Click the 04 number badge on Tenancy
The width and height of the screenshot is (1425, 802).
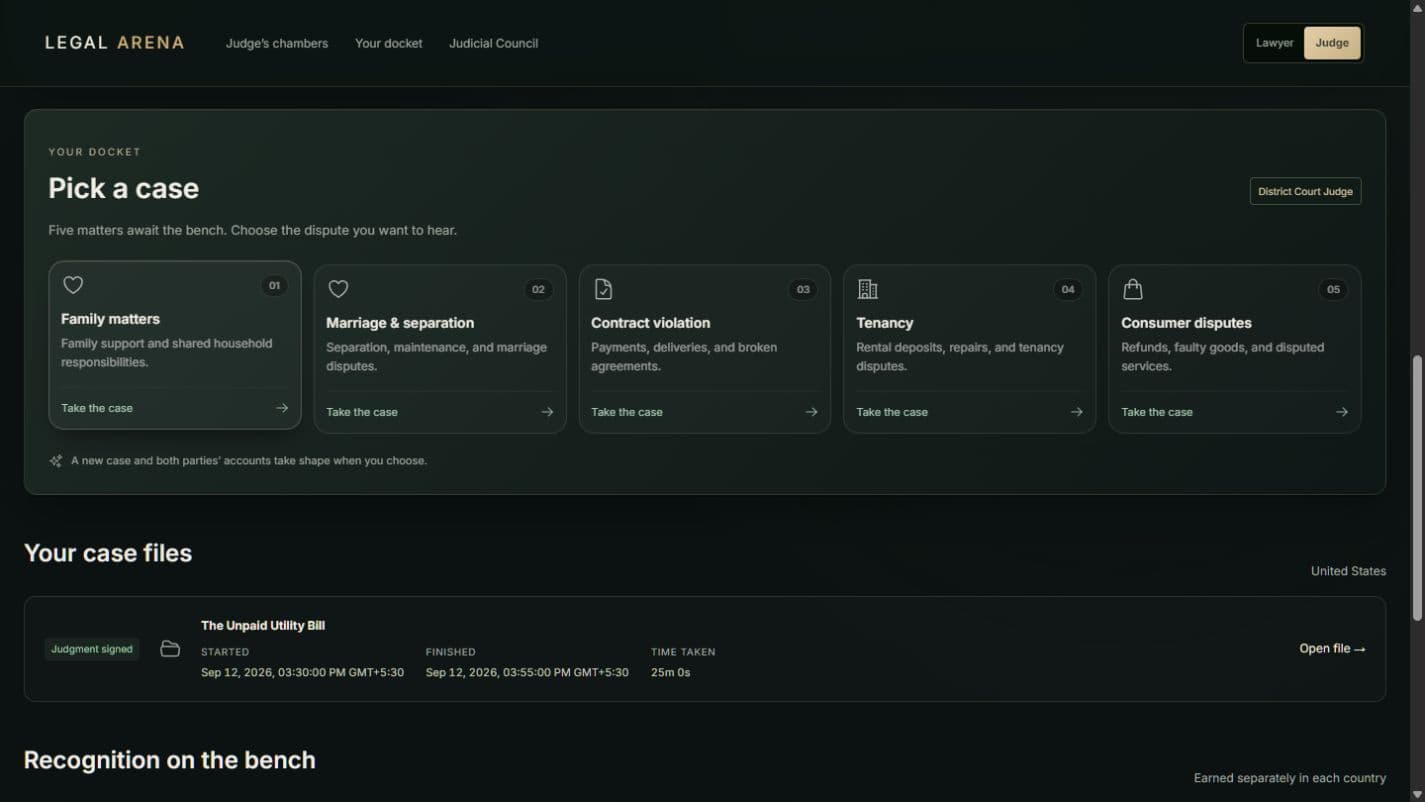pos(1068,290)
